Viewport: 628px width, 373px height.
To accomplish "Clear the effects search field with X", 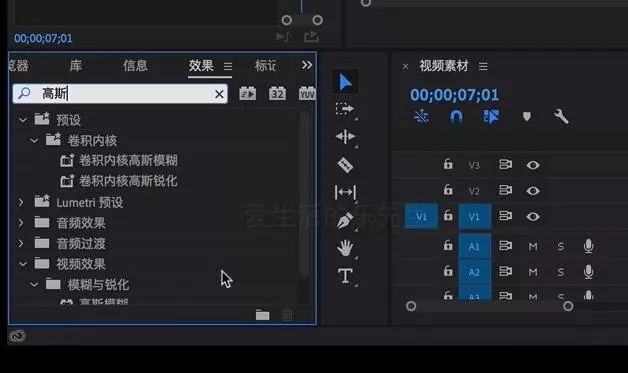I will (219, 94).
